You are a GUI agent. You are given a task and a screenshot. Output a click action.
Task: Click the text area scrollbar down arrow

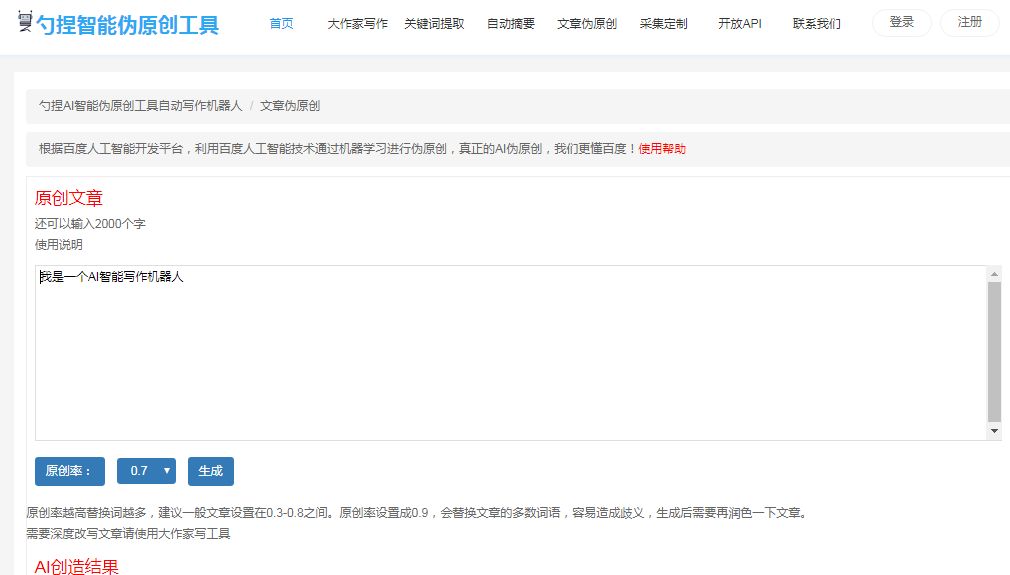[994, 431]
